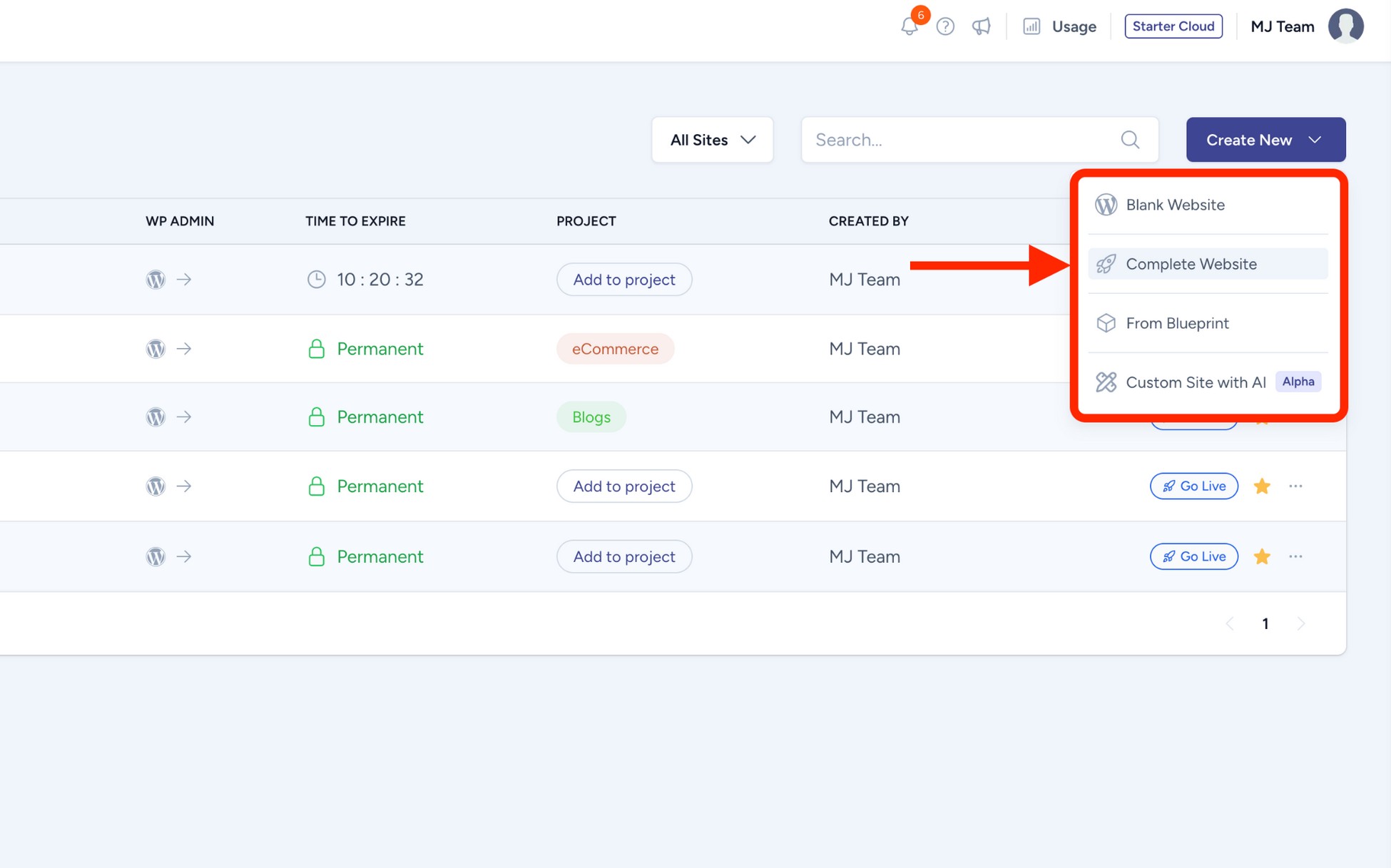
Task: Unfavorite the fourth site's yellow star
Action: pos(1261,486)
